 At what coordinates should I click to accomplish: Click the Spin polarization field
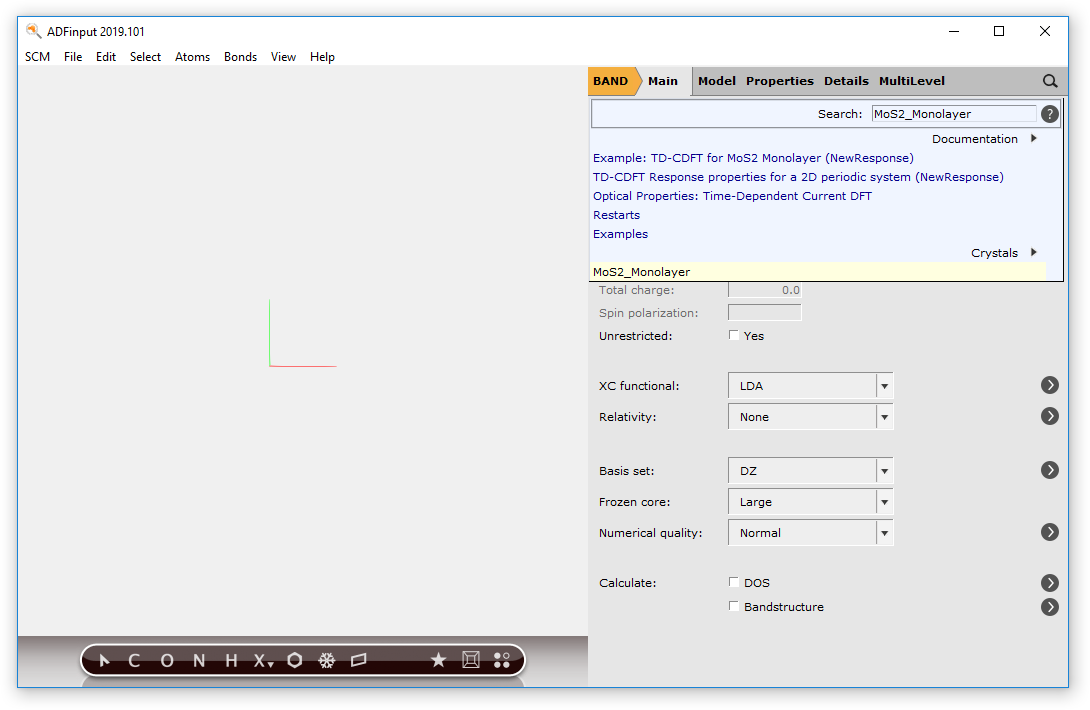[765, 313]
